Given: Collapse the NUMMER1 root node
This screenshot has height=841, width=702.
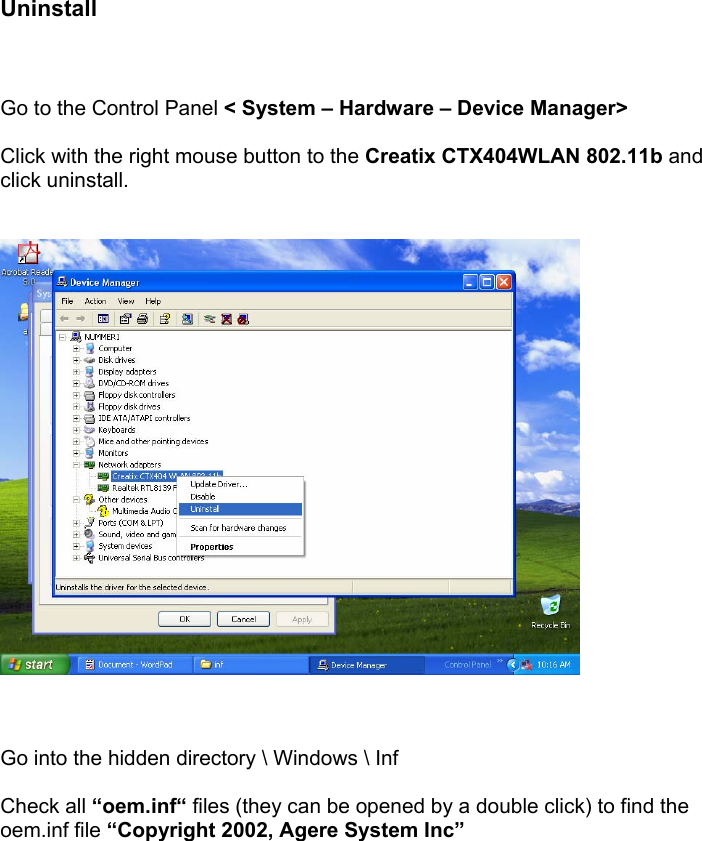Looking at the screenshot, I should [62, 337].
